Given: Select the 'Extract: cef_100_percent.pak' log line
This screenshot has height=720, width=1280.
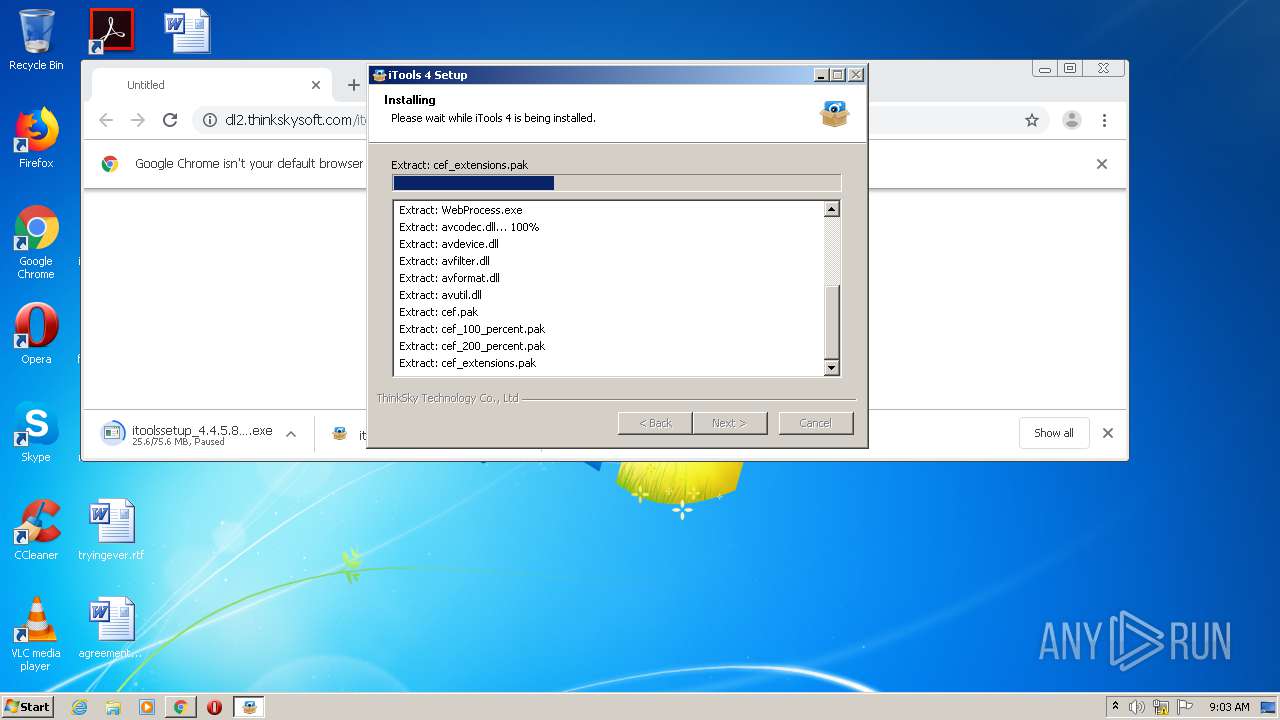Looking at the screenshot, I should pyautogui.click(x=472, y=329).
